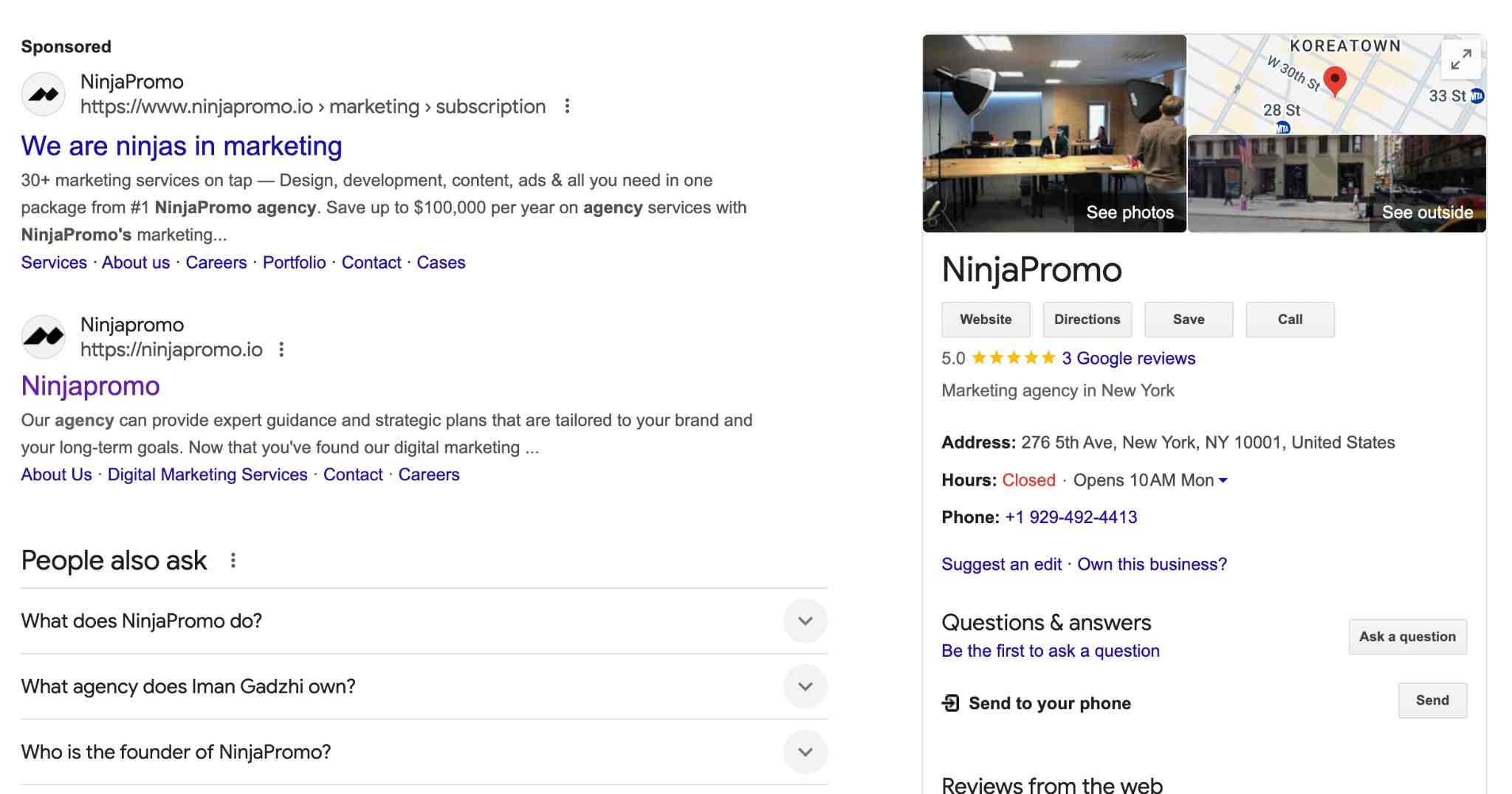Viewport: 1512px width, 794px height.
Task: Expand 'What does NinjaPromo do?' question
Action: point(424,621)
